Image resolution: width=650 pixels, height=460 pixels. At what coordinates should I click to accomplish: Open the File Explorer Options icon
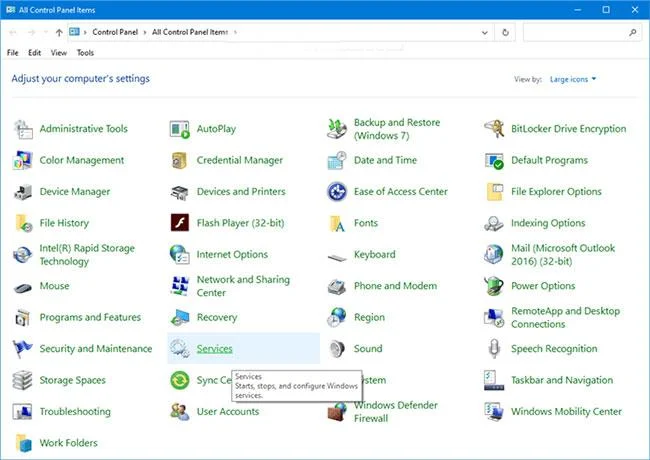[494, 192]
